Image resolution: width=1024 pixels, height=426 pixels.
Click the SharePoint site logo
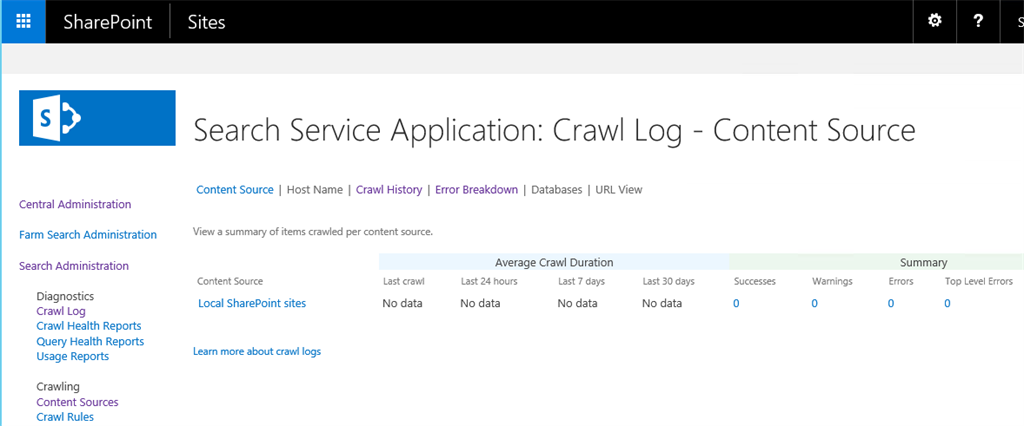[97, 118]
